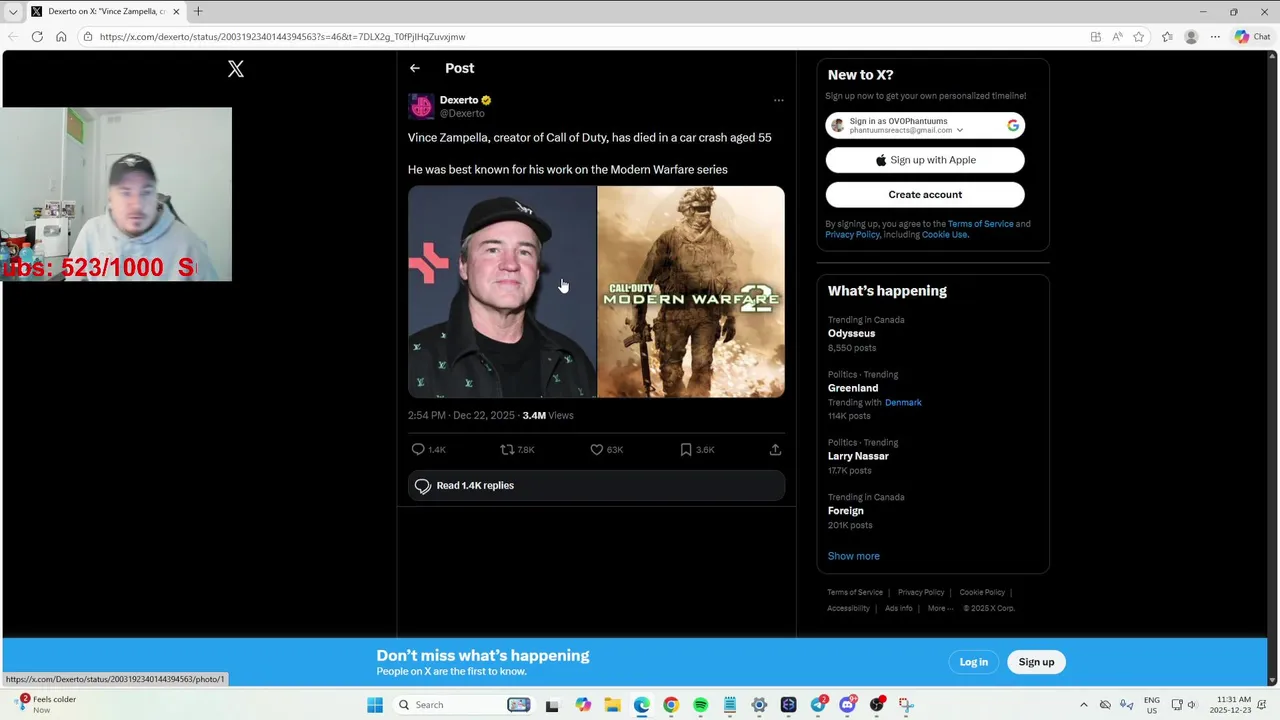Expand the Google account chooser dropdown
This screenshot has width=1280, height=720.
point(960,130)
